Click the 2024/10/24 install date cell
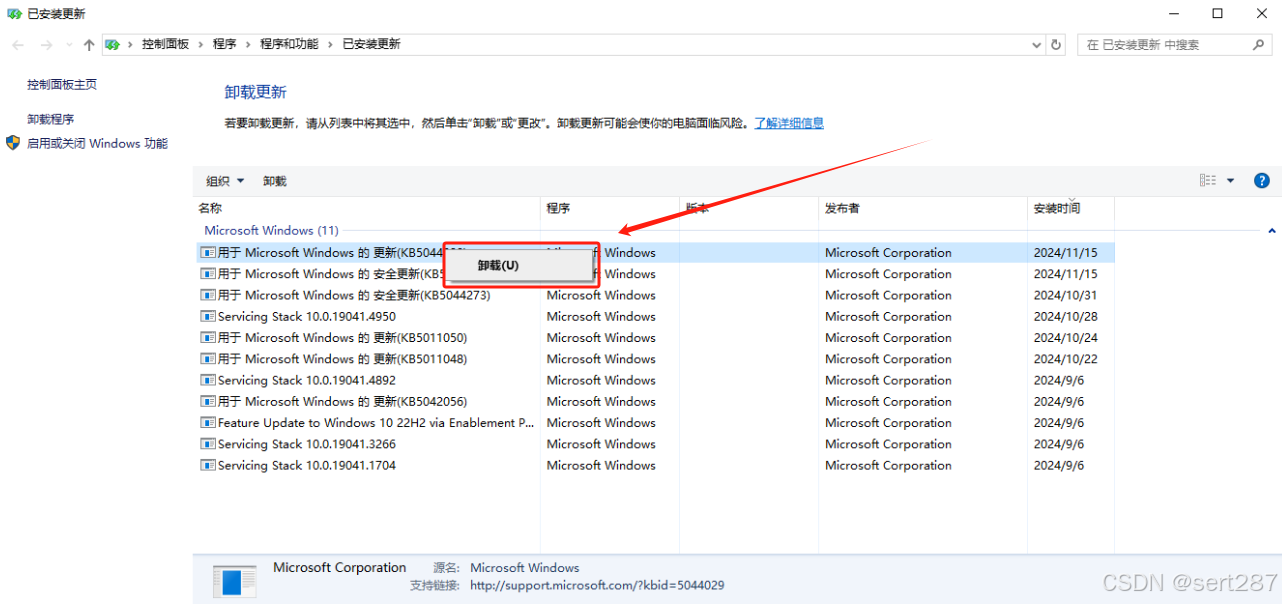The image size is (1282, 604). coord(1065,338)
